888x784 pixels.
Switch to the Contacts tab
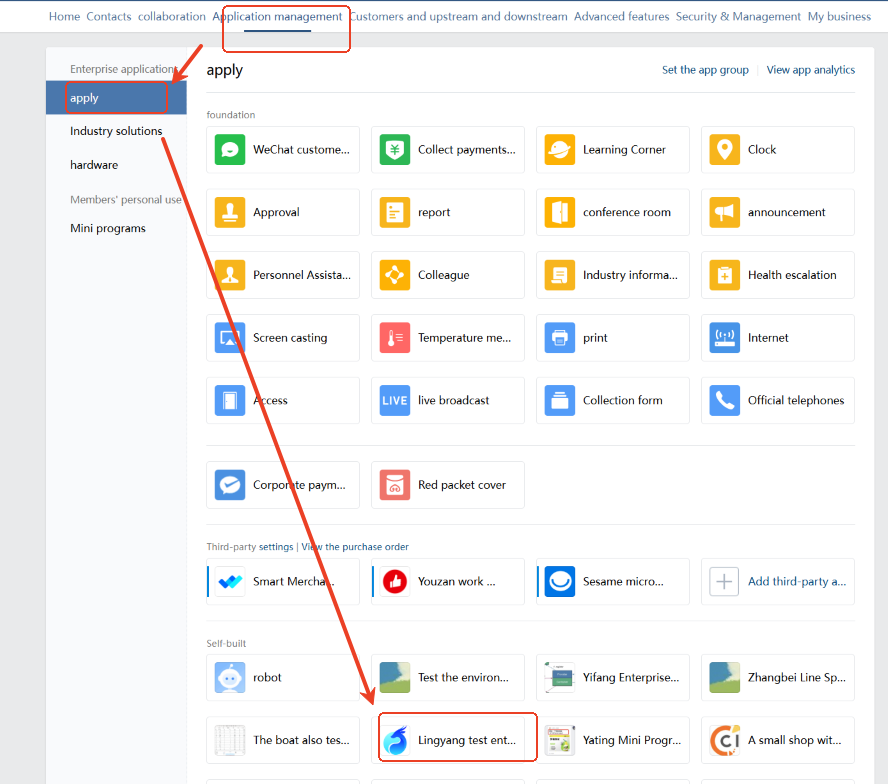pyautogui.click(x=109, y=16)
